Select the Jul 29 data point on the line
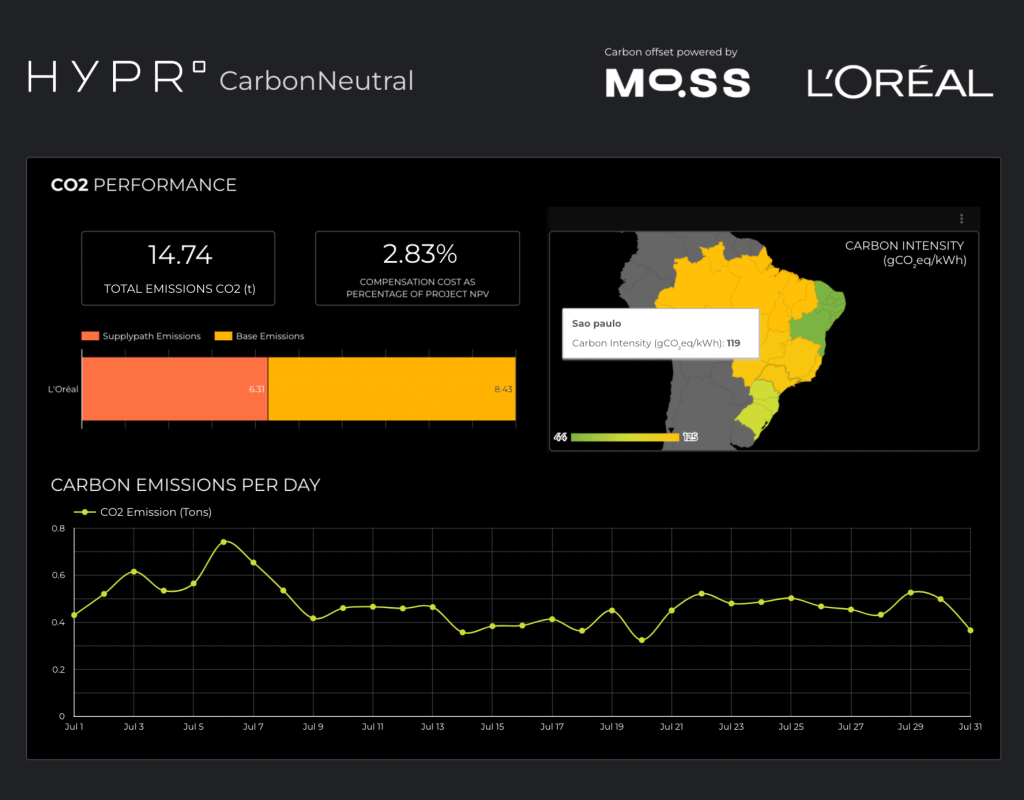This screenshot has width=1024, height=800. click(910, 592)
